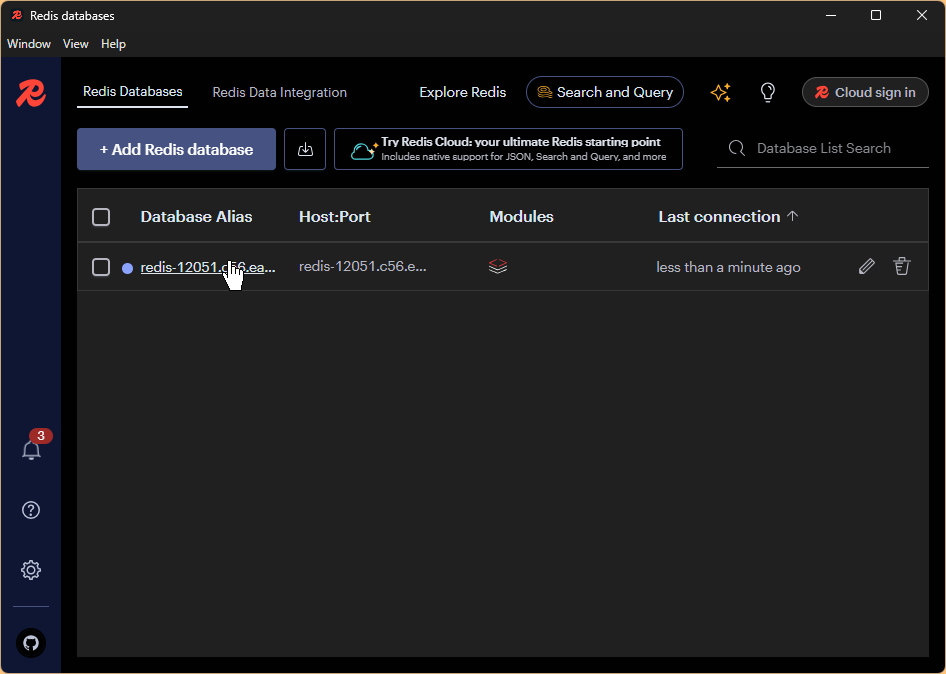Open the redis-12051 database alias link
This screenshot has width=946, height=674.
coord(208,267)
